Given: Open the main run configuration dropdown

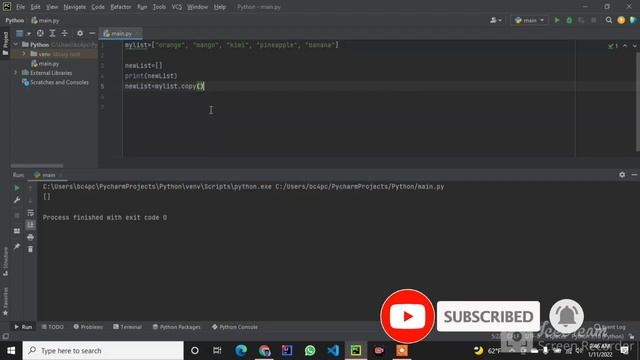Looking at the screenshot, I should pos(529,20).
